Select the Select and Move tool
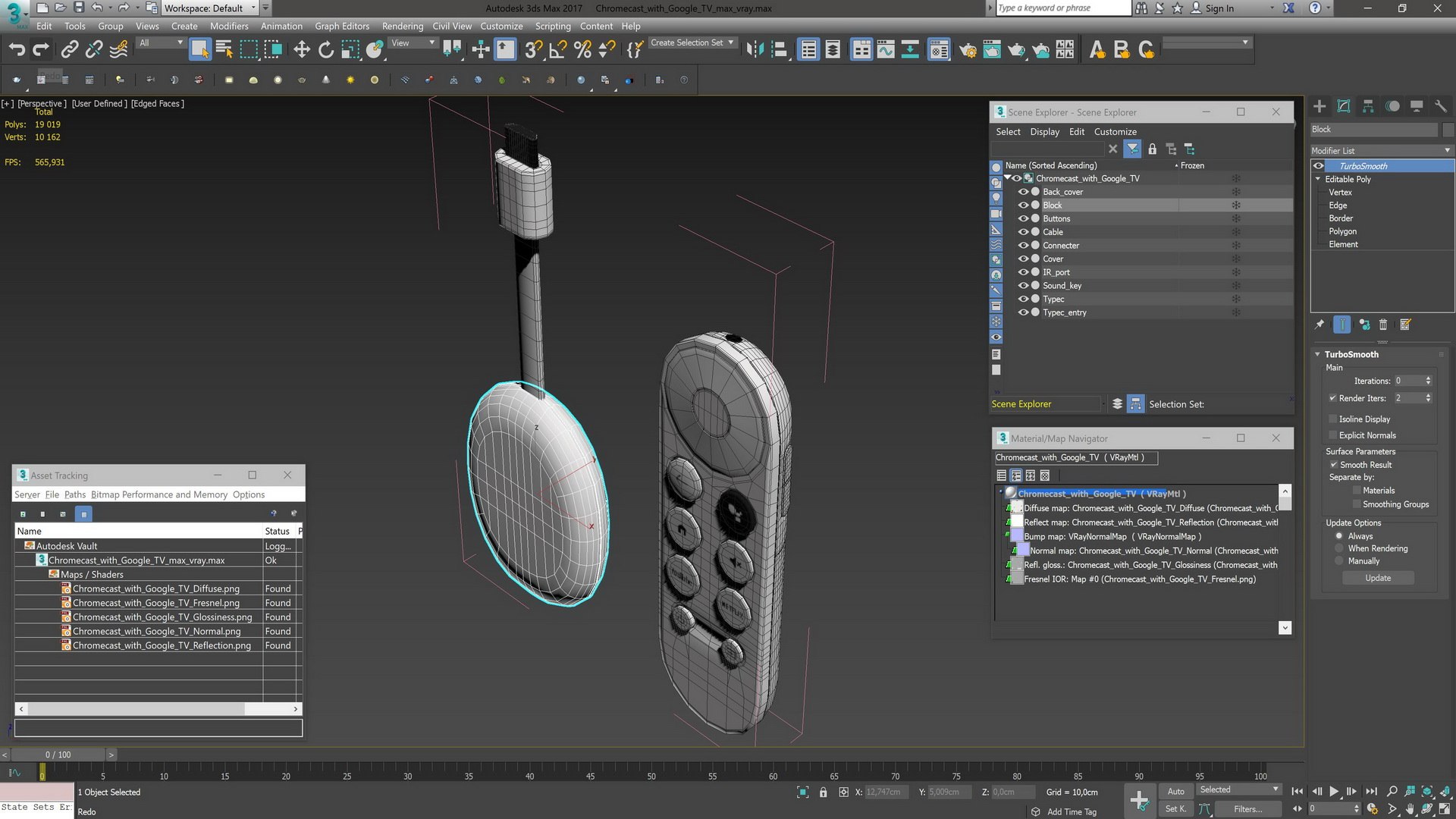This screenshot has width=1456, height=819. 302,50
